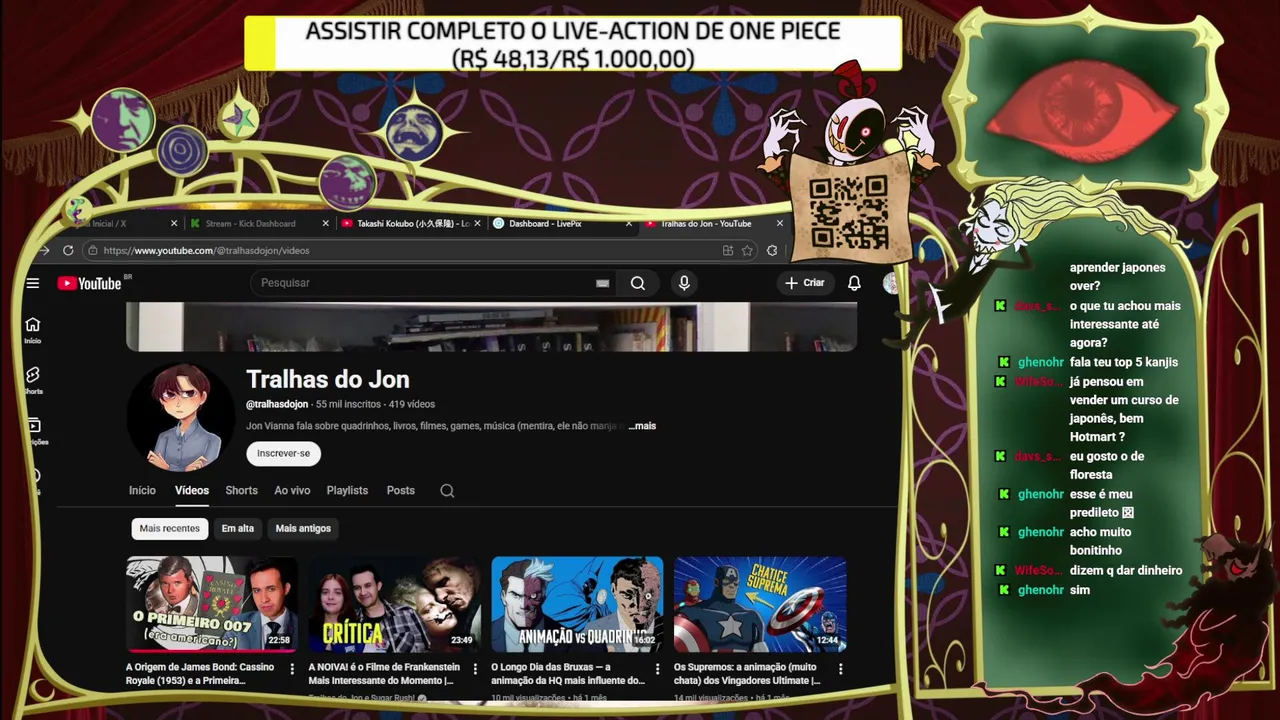Open options menu for James Bond video

point(292,669)
